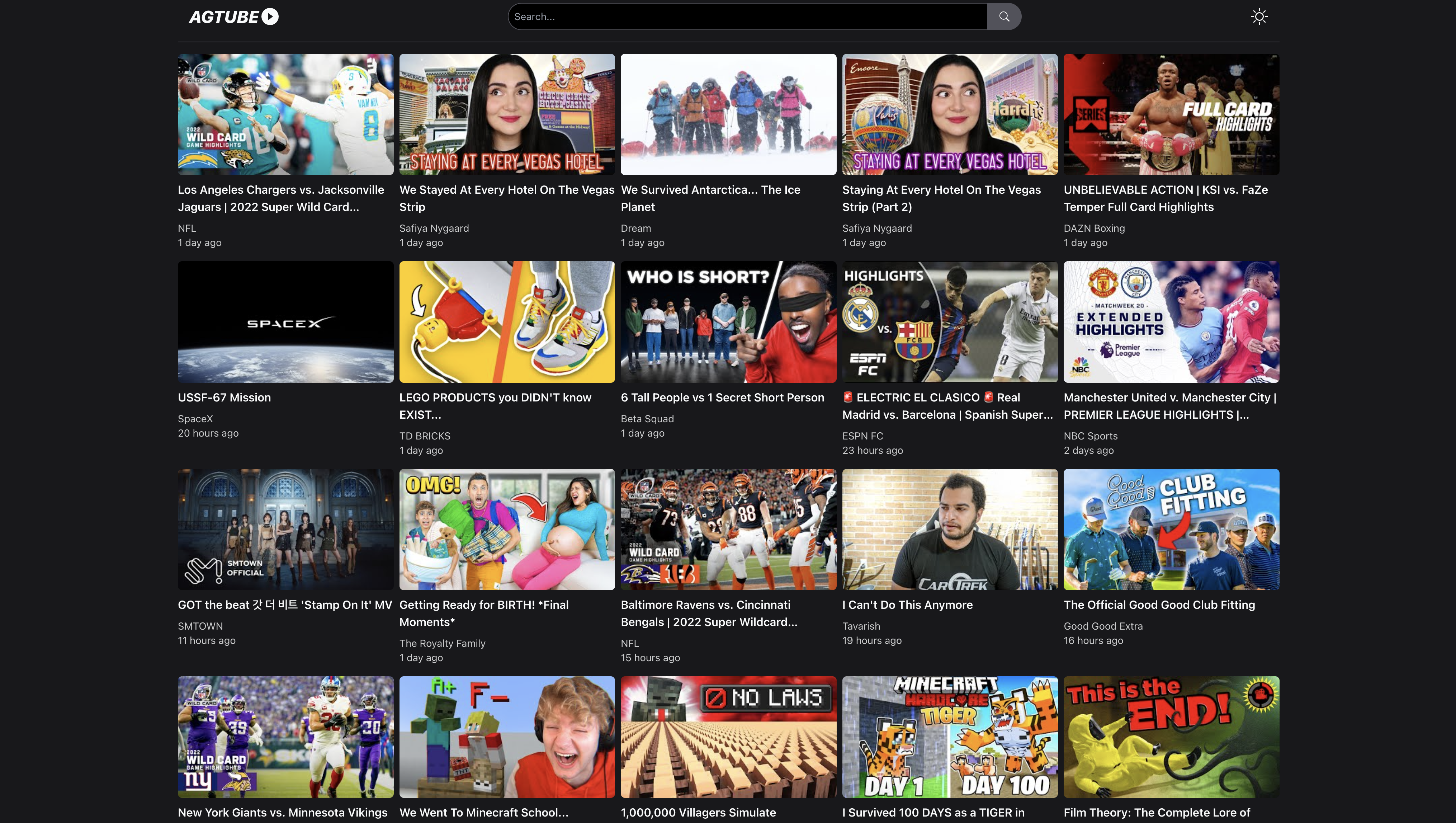Click the magnifying glass search button
Viewport: 1456px width, 823px height.
click(x=1004, y=17)
